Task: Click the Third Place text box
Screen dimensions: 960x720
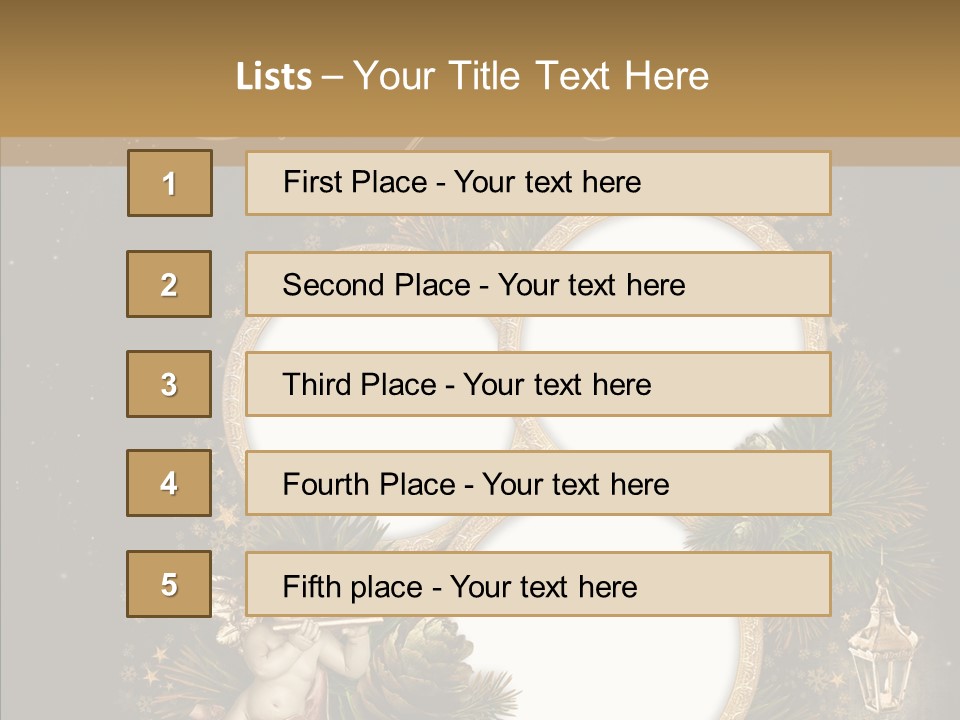Action: click(x=538, y=384)
